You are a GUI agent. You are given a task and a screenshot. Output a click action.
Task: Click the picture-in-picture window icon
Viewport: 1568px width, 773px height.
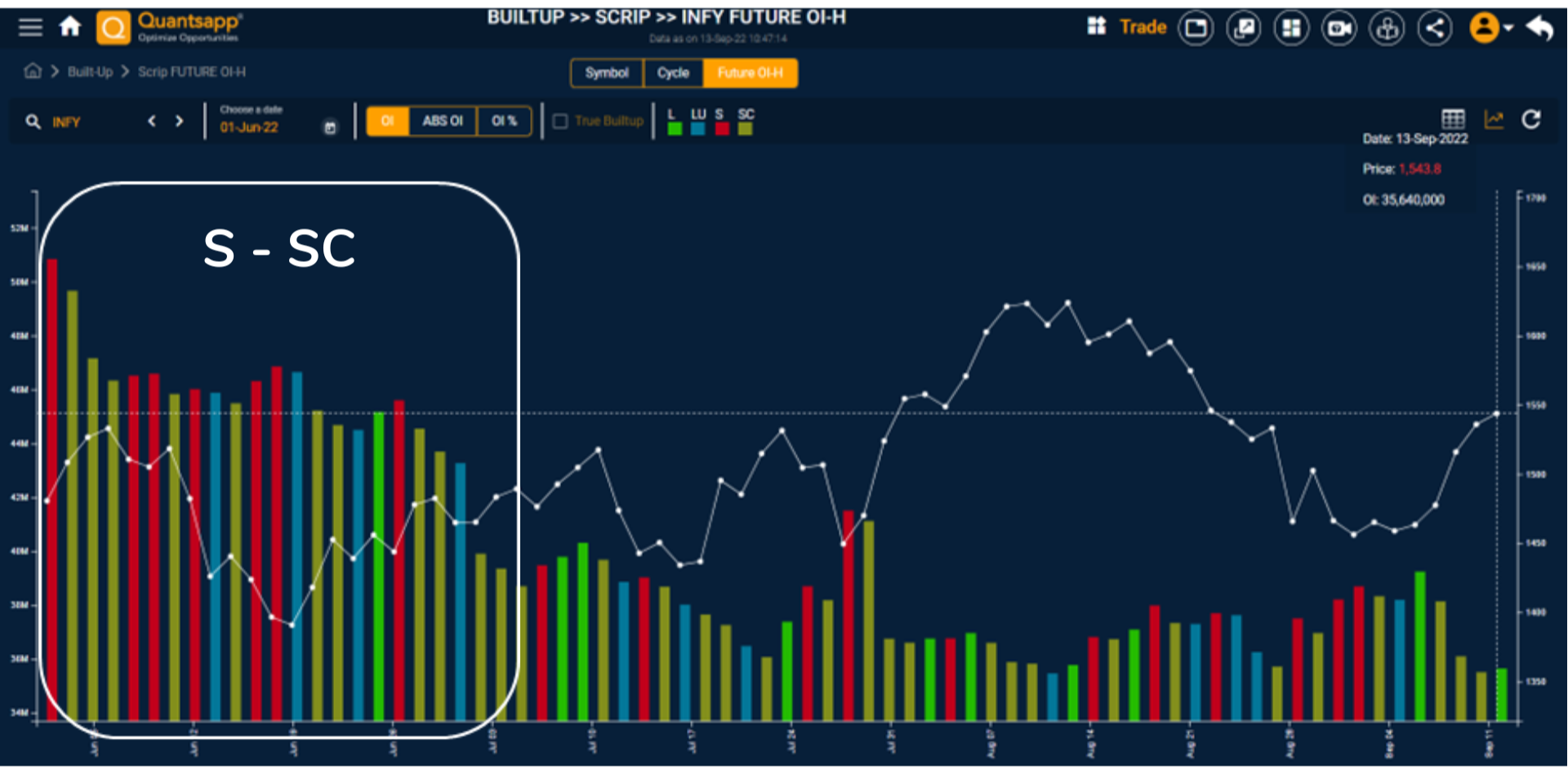click(1196, 27)
